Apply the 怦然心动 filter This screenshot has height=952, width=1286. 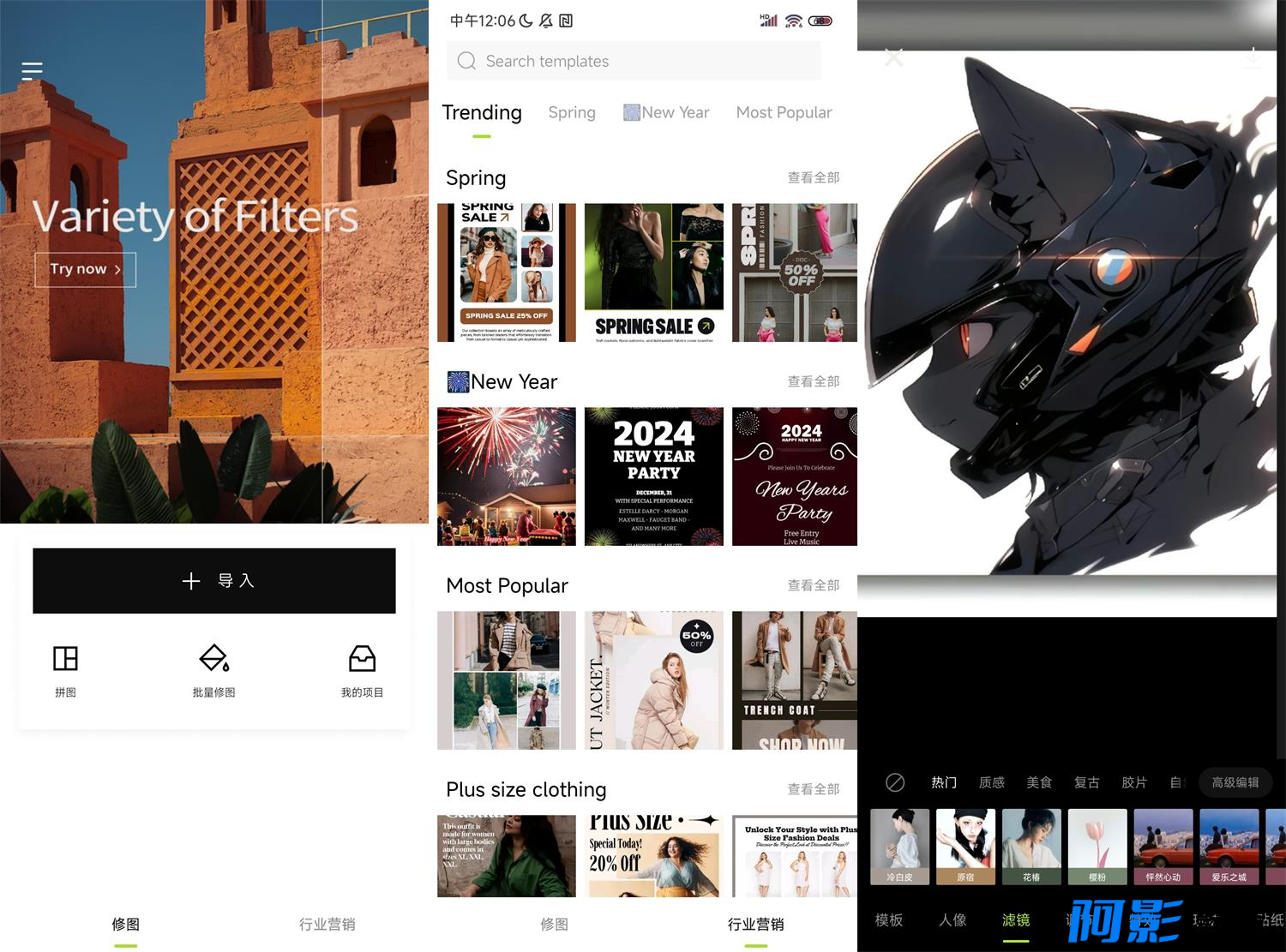(1163, 847)
